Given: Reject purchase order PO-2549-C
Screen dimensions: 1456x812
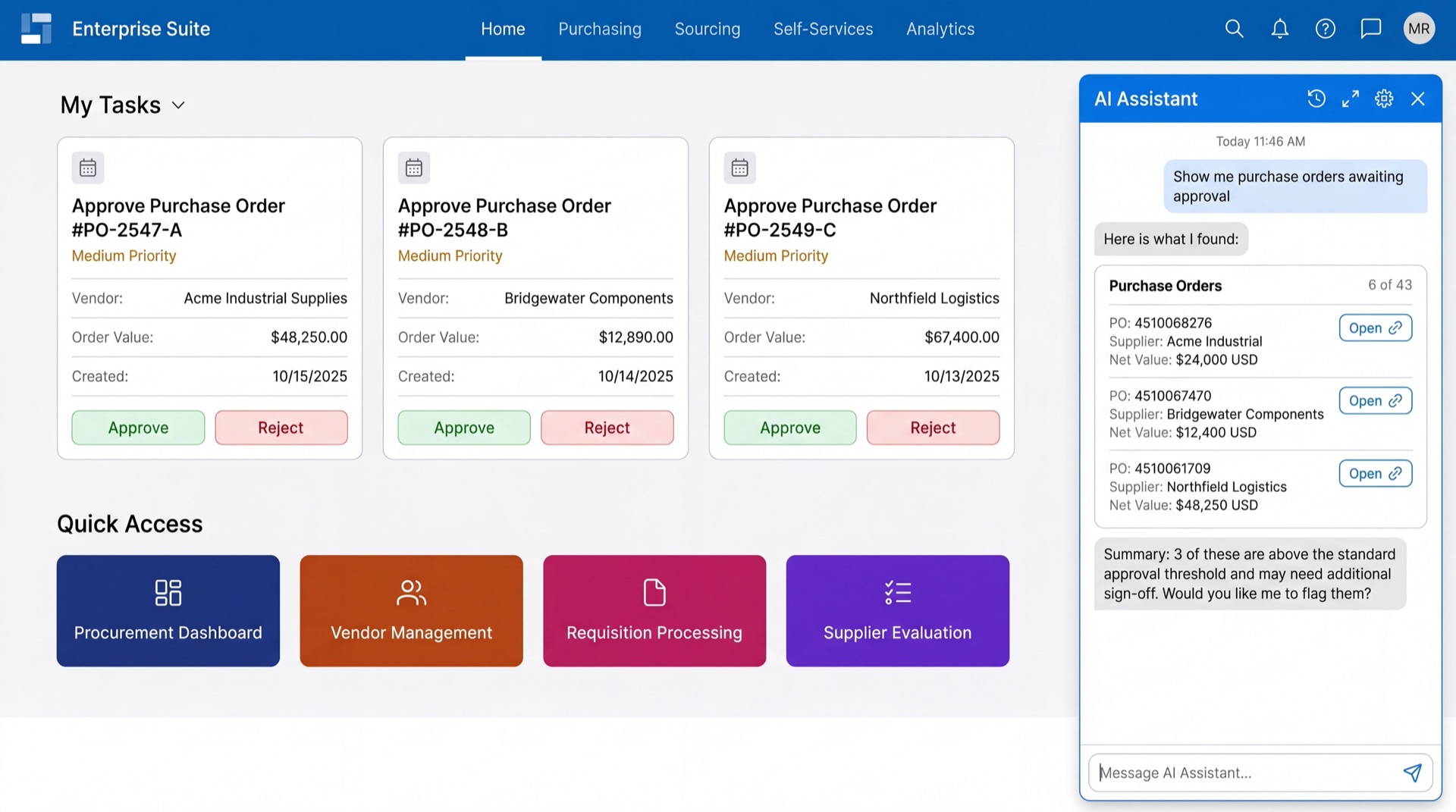Looking at the screenshot, I should (x=934, y=428).
